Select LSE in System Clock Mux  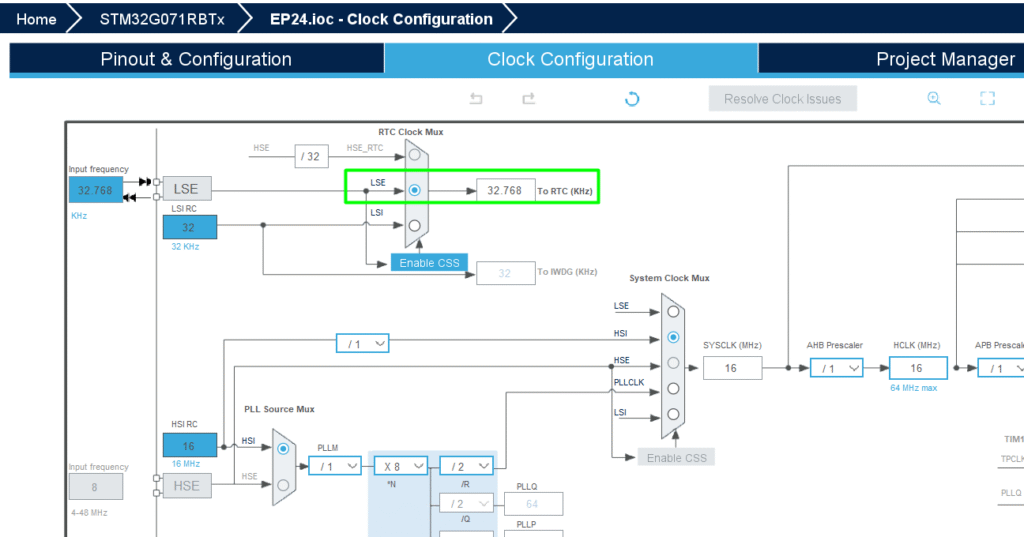coord(673,311)
